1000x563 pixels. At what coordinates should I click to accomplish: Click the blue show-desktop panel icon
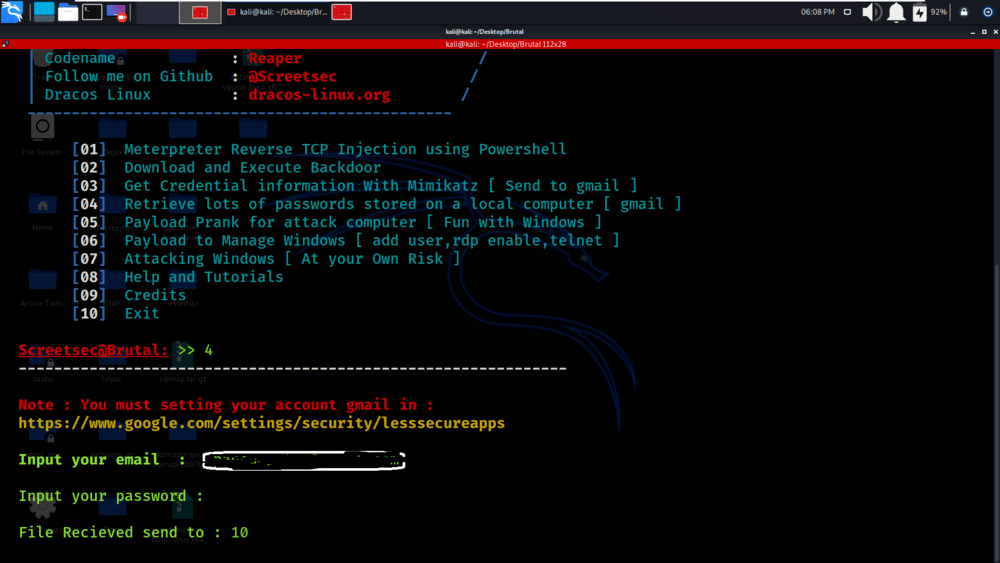44,11
